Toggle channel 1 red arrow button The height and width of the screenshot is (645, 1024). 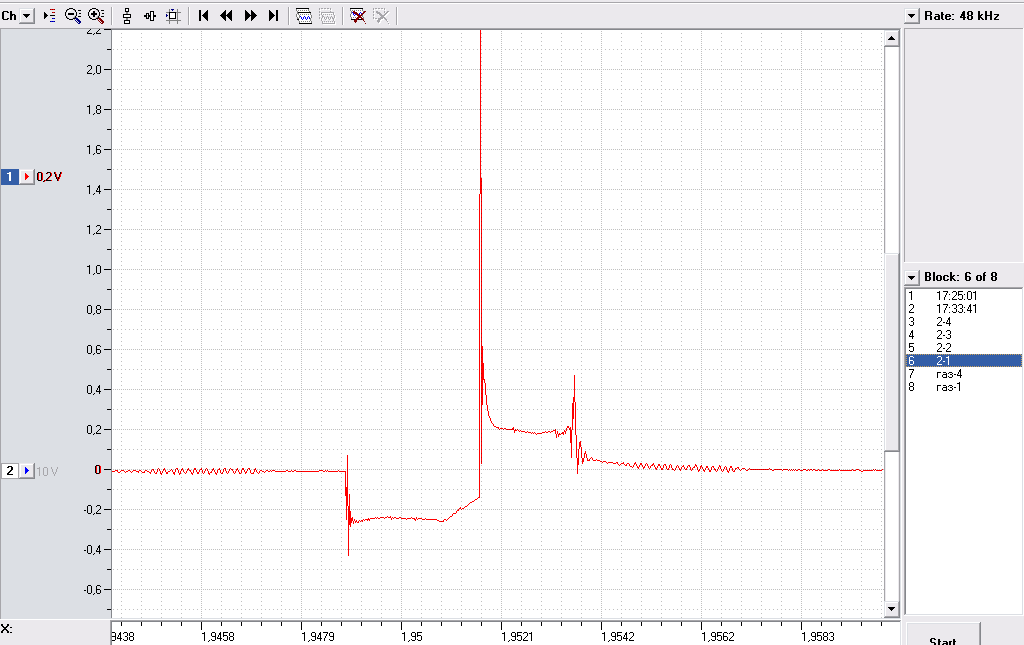(x=26, y=177)
